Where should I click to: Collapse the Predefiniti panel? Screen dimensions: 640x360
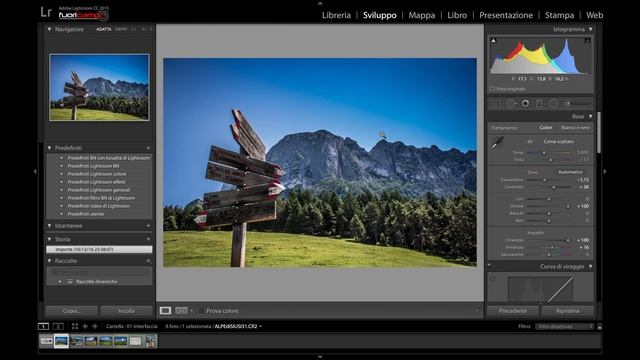49,148
